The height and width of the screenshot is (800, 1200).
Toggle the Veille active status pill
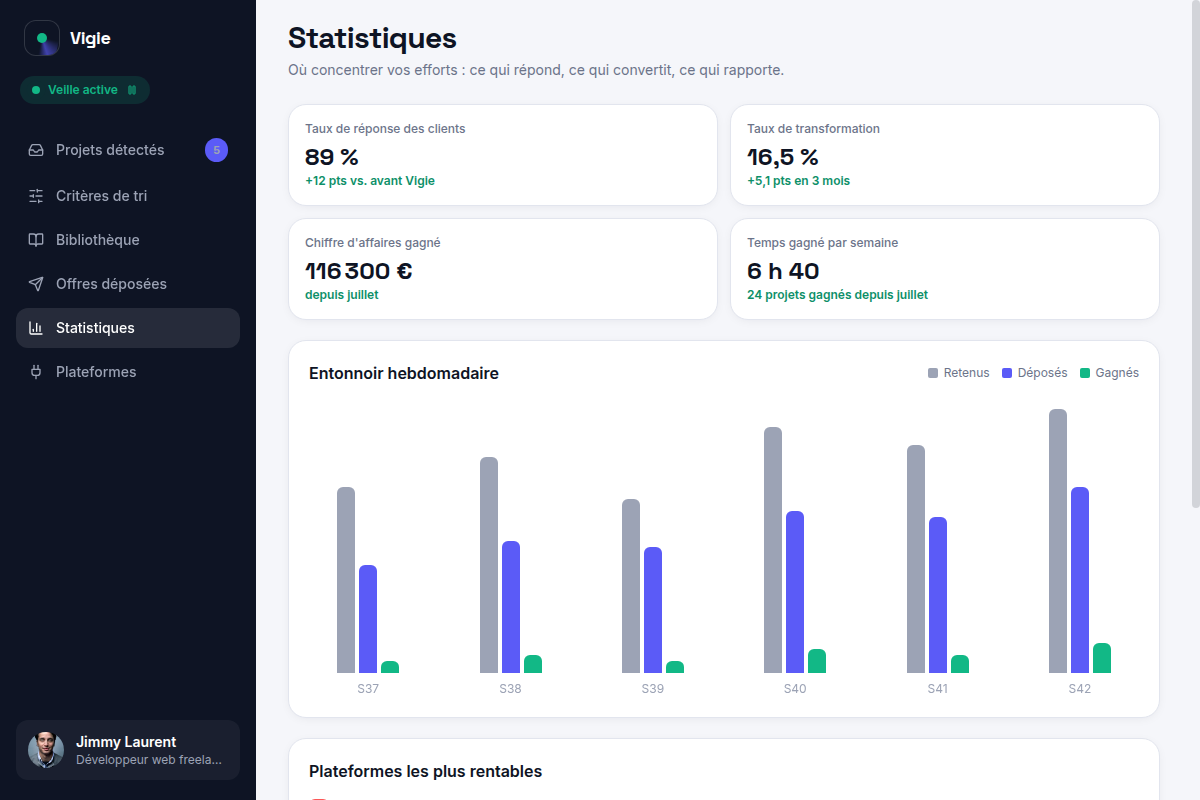[85, 90]
